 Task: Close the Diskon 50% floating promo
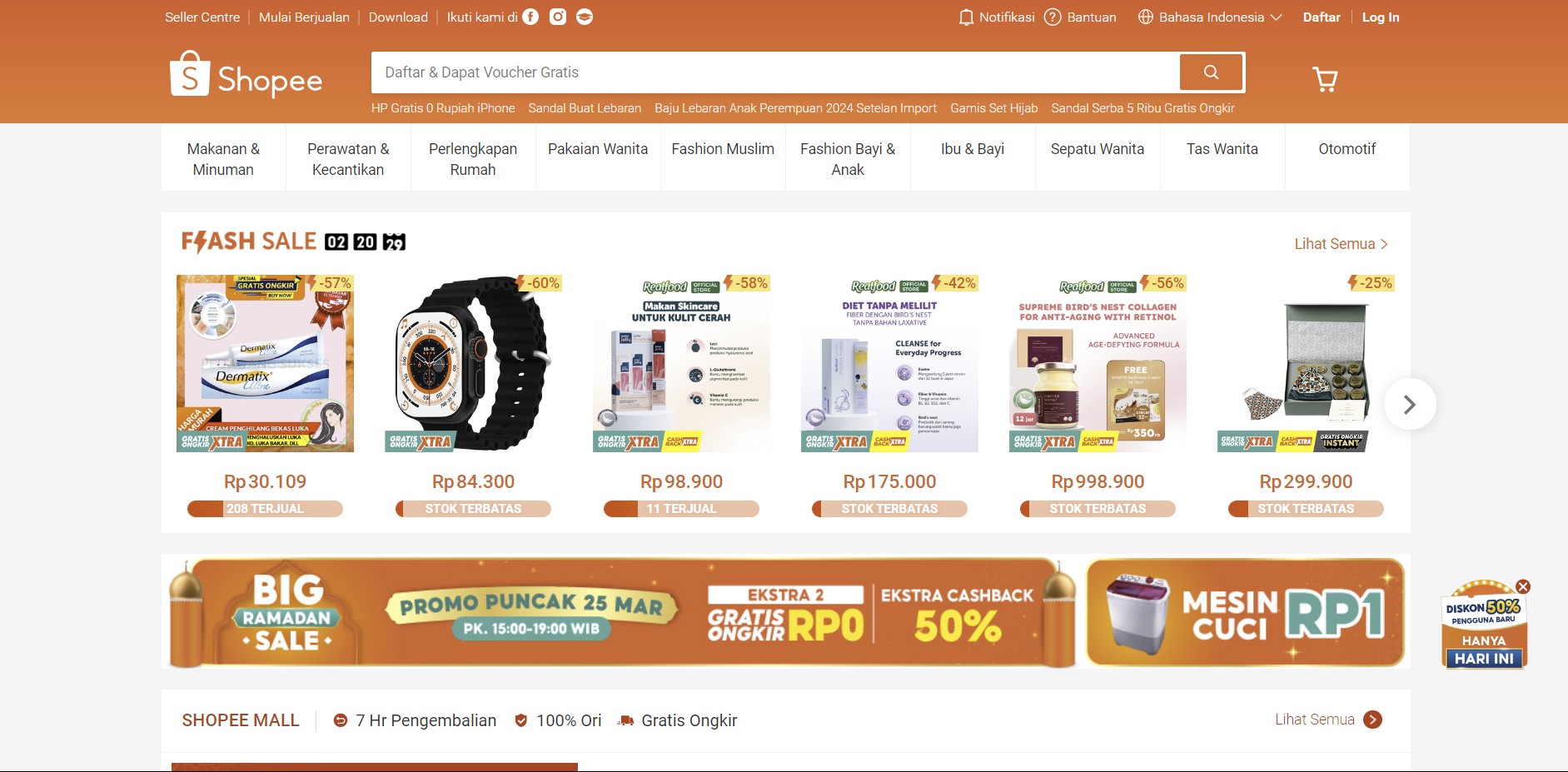click(1523, 586)
